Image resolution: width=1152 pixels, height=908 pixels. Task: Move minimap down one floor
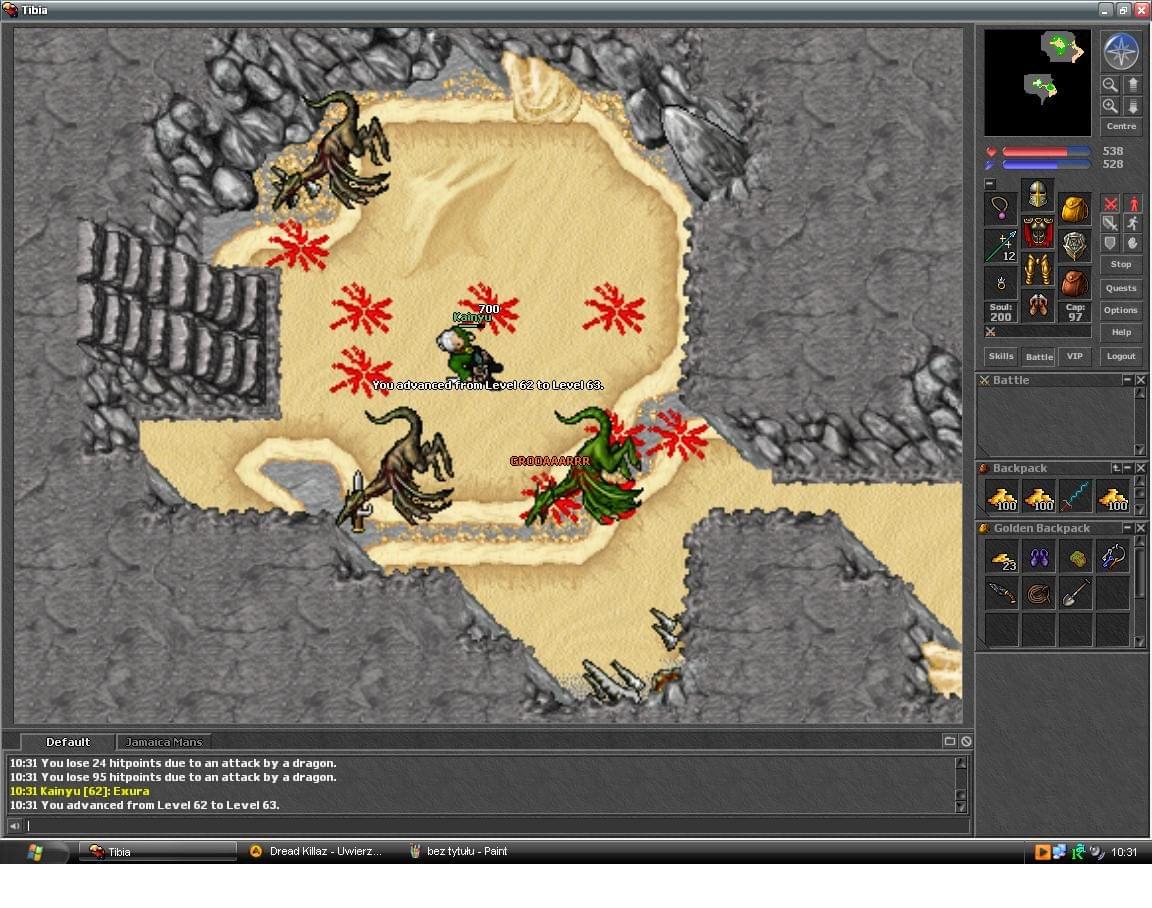(x=1132, y=106)
